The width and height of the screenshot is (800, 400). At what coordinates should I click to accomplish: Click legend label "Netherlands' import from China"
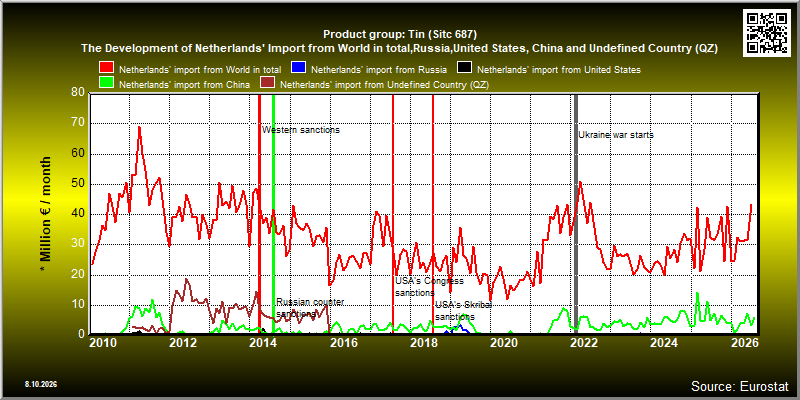point(184,84)
